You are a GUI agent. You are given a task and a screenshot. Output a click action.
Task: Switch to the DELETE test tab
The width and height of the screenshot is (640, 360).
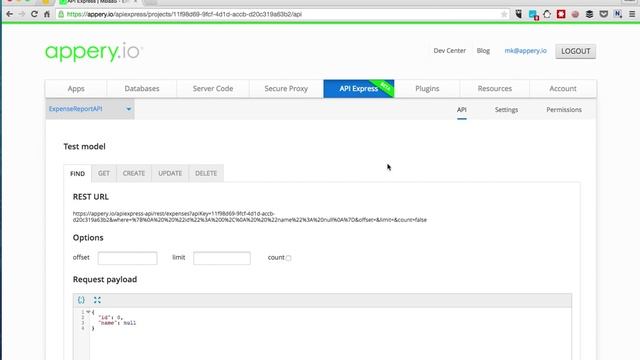coord(206,173)
